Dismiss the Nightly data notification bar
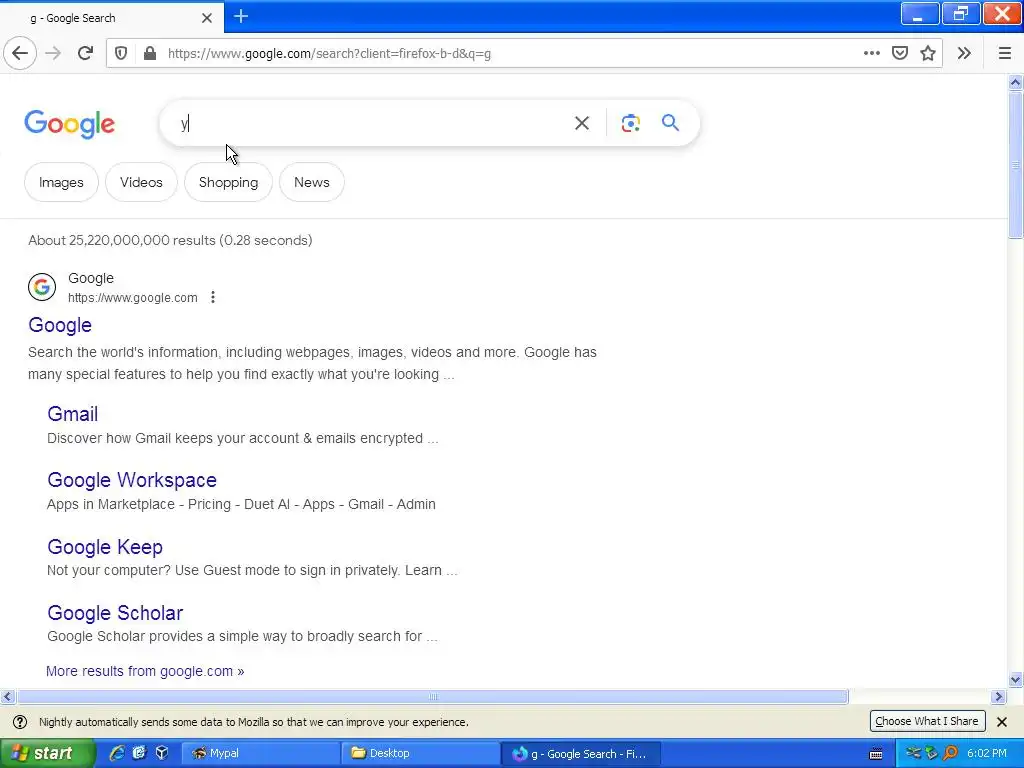 tap(1002, 722)
